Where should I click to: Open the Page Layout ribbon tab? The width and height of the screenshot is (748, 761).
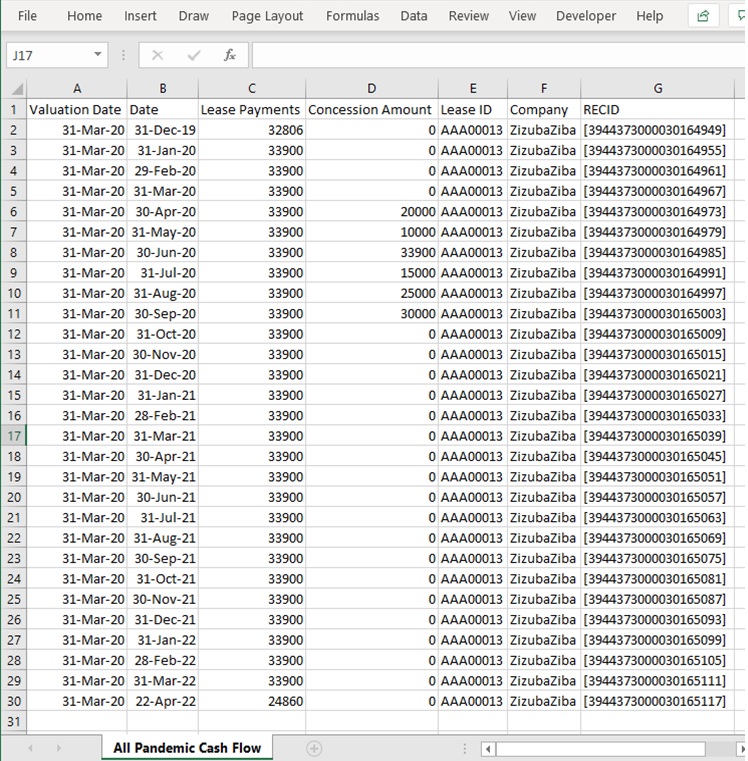click(x=267, y=16)
